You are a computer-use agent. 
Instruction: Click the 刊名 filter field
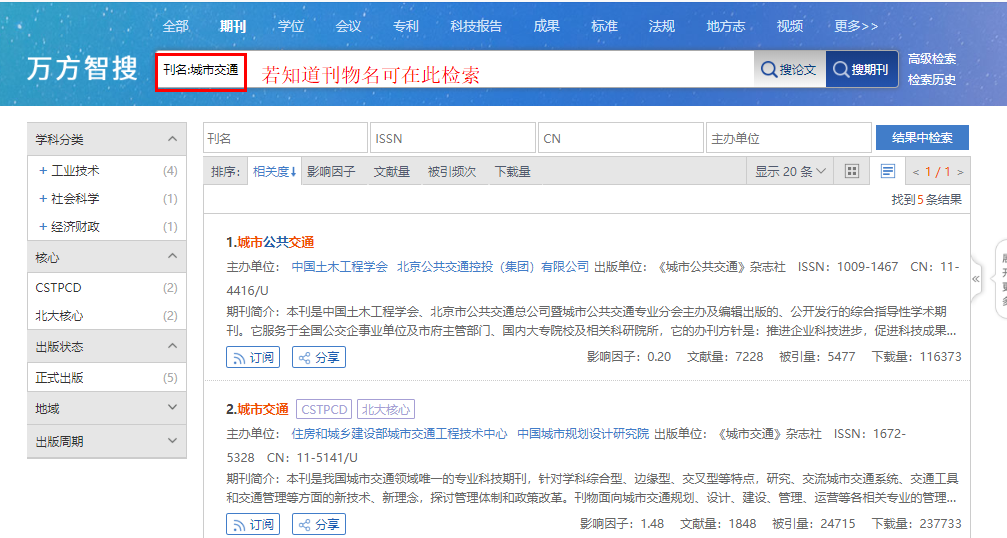pyautogui.click(x=285, y=138)
